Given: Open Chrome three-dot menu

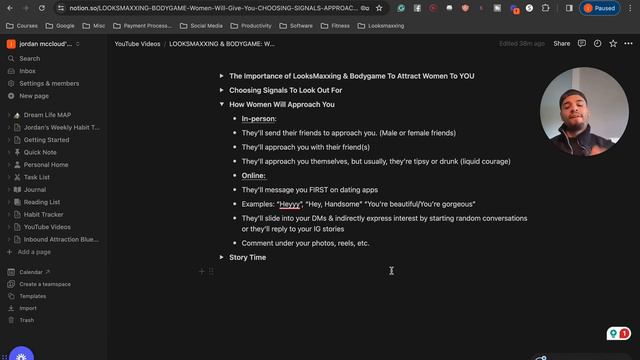Looking at the screenshot, I should click(x=630, y=8).
